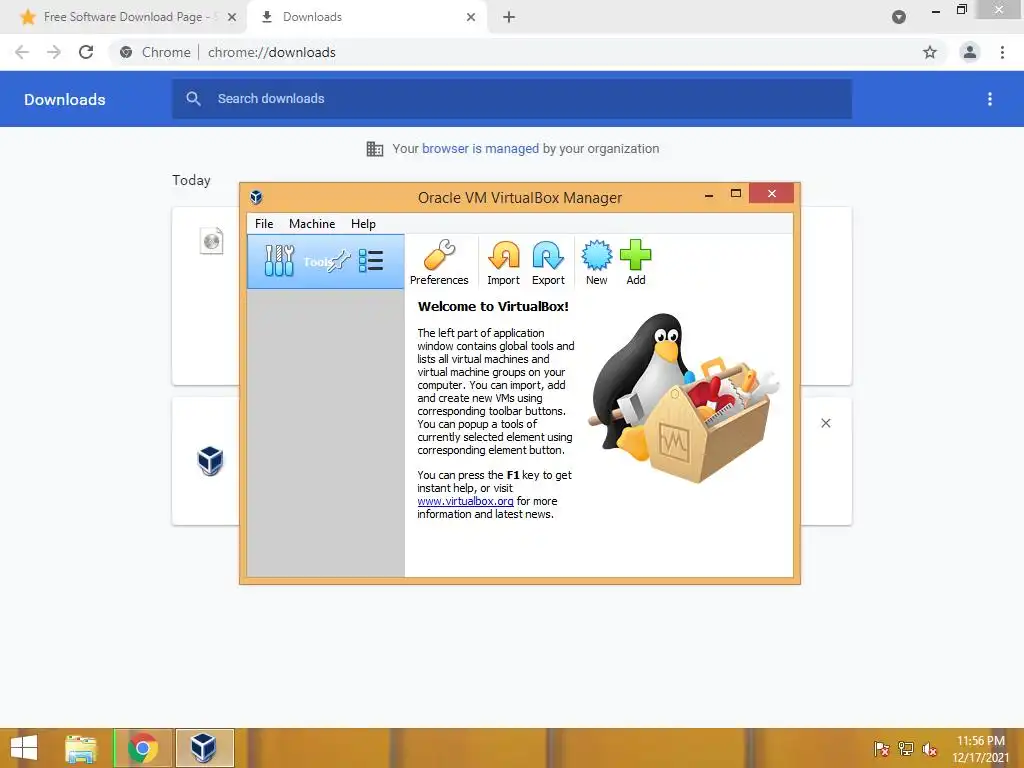The width and height of the screenshot is (1024, 768).
Task: Follow the www.virtualbox.org link
Action: coord(465,501)
